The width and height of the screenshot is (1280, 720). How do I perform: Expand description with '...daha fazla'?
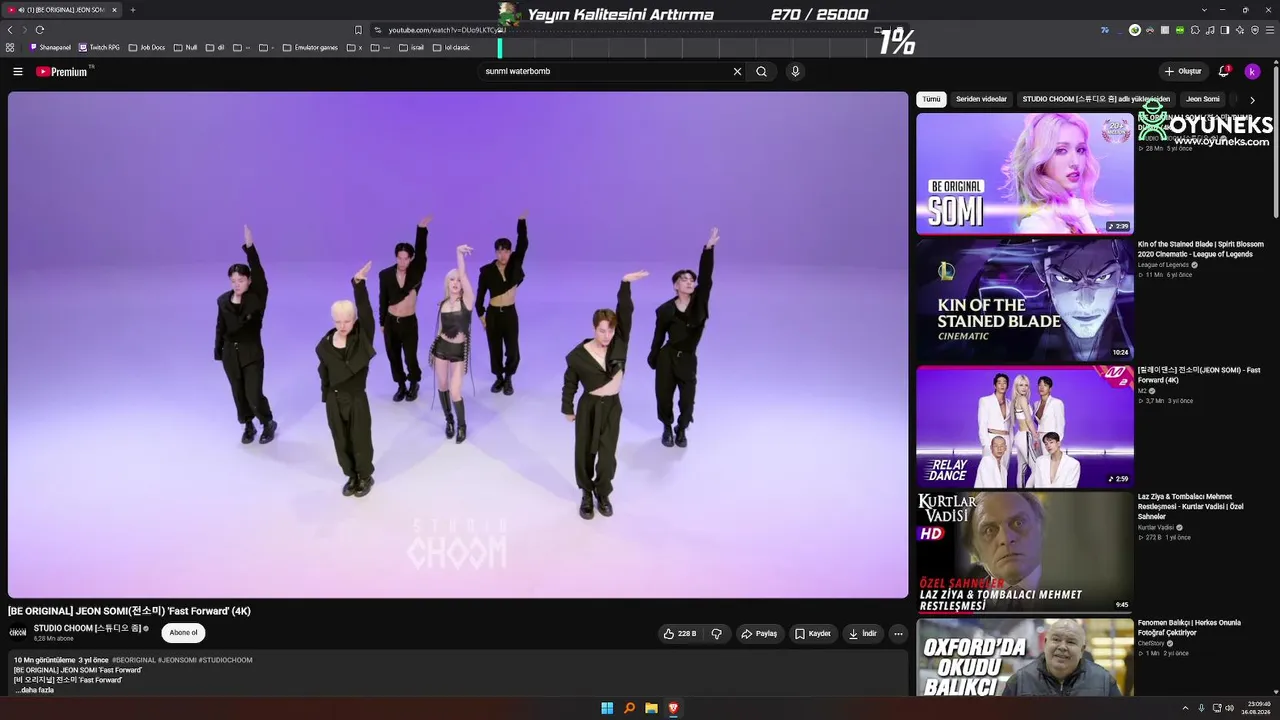[34, 690]
